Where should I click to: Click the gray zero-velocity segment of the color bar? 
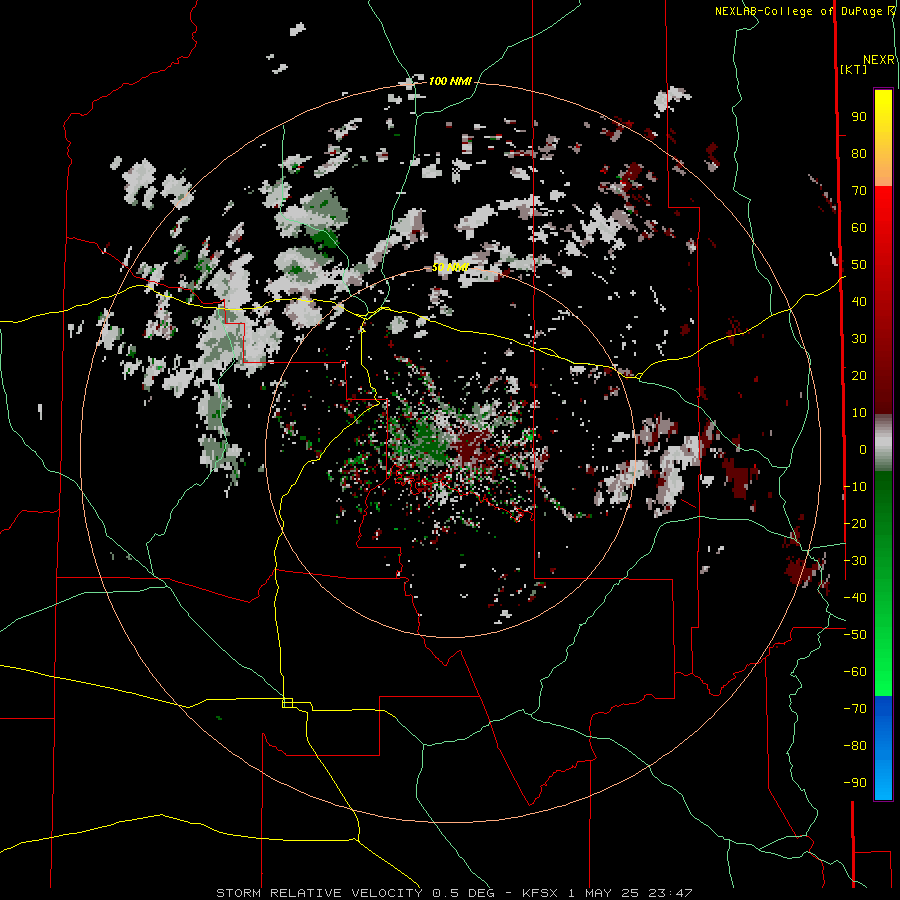[883, 443]
